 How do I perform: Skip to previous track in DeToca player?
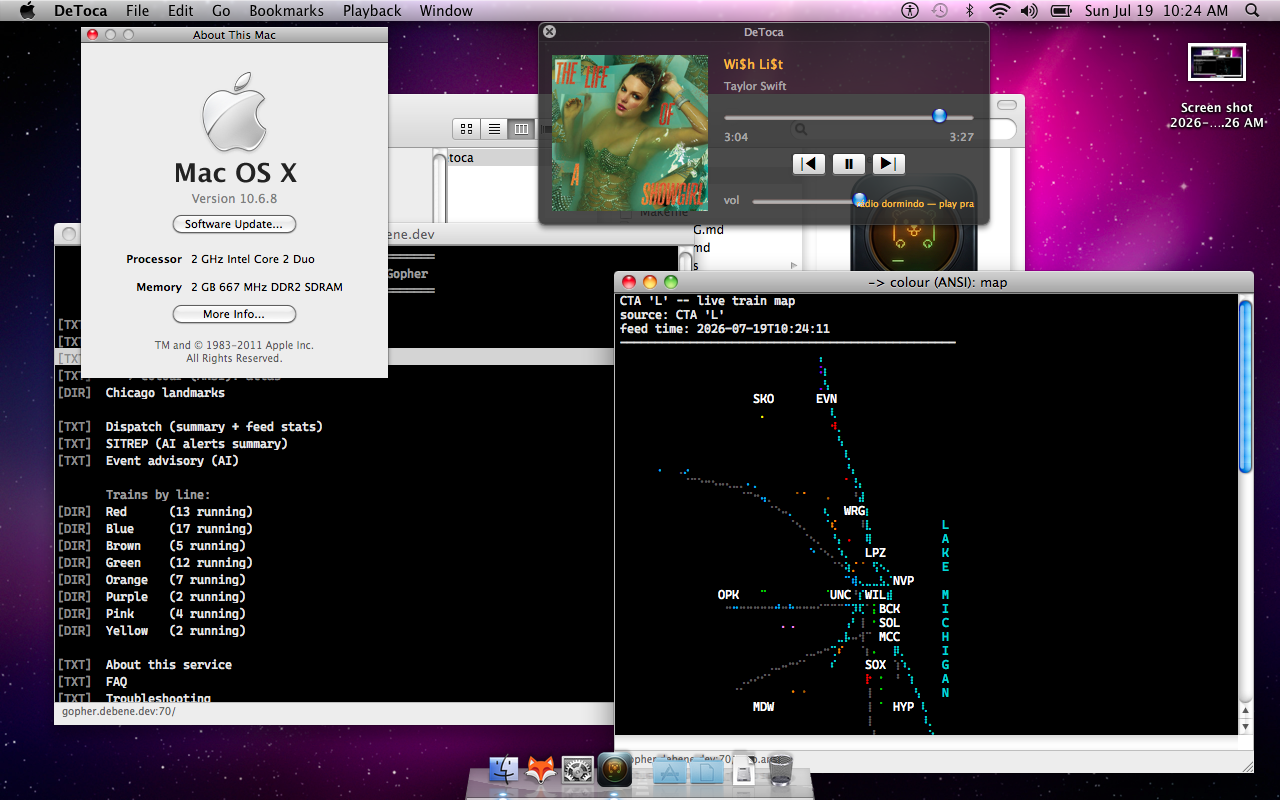[x=809, y=164]
